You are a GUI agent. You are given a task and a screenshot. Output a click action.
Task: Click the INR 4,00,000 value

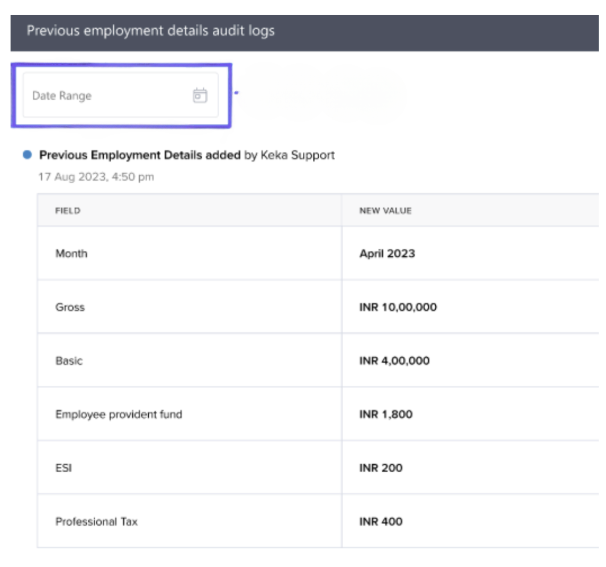394,361
